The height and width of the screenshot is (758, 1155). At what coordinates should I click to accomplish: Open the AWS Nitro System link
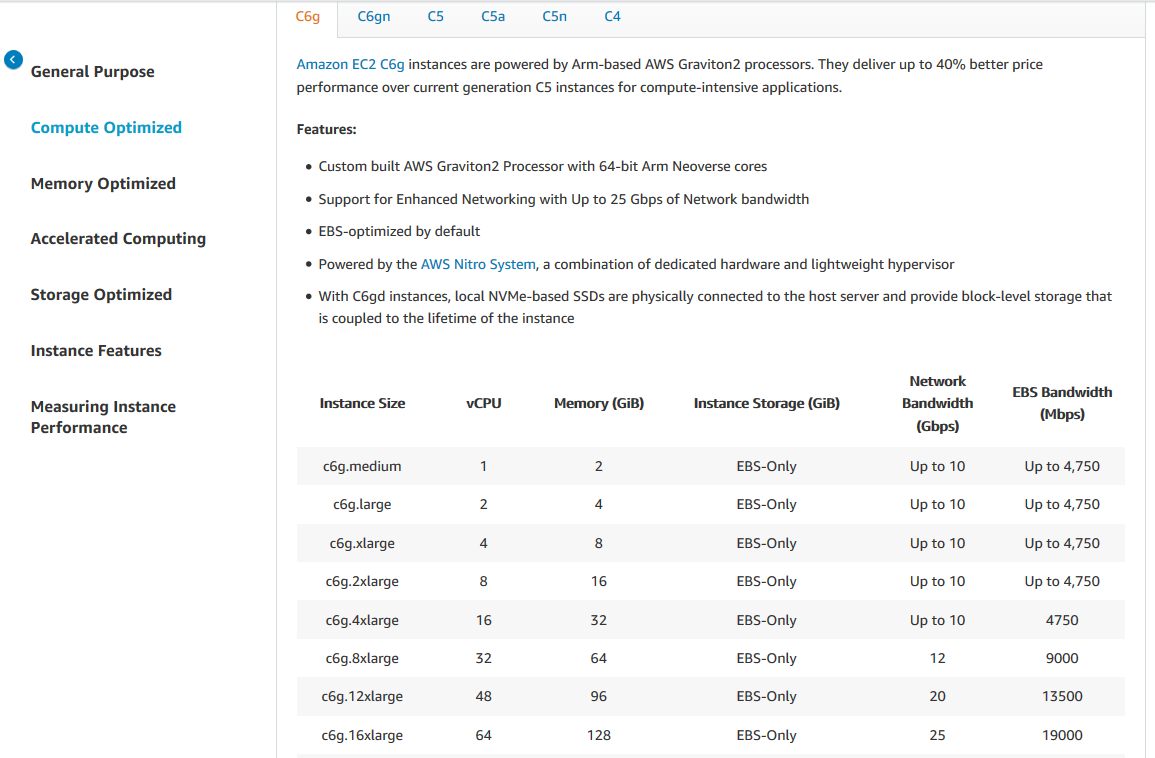479,265
